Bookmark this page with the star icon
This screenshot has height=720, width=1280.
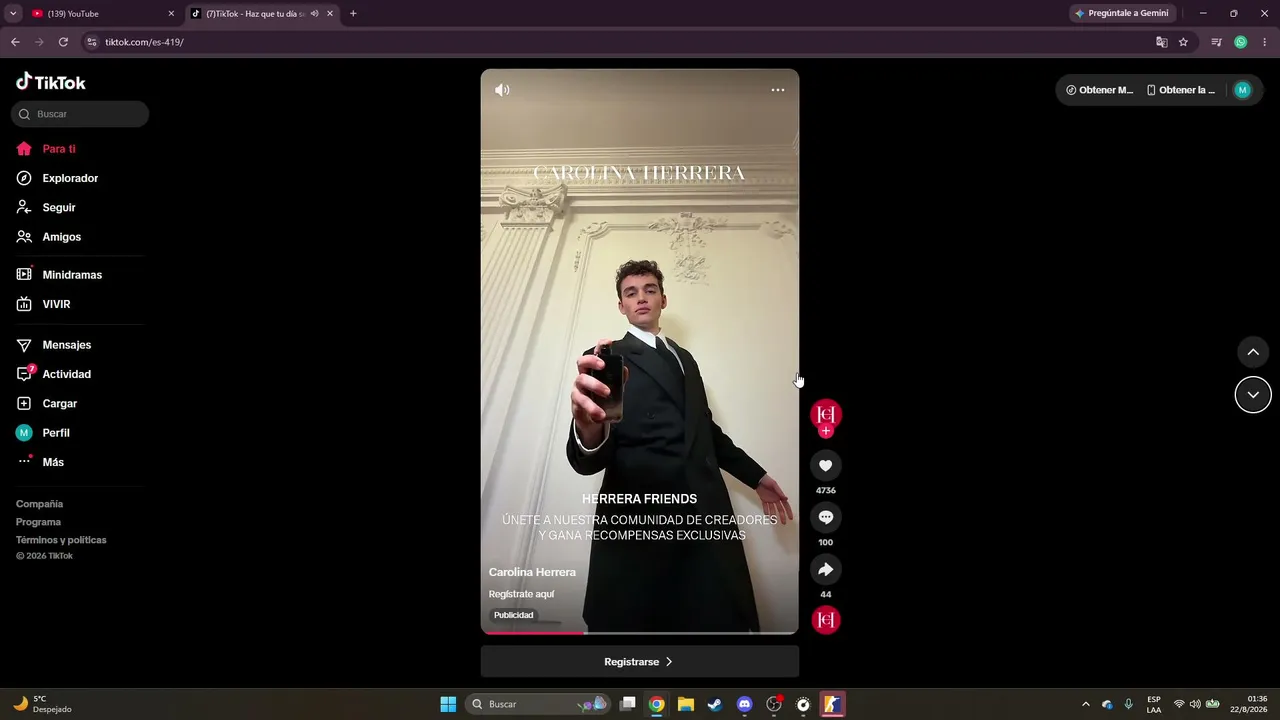[1183, 42]
